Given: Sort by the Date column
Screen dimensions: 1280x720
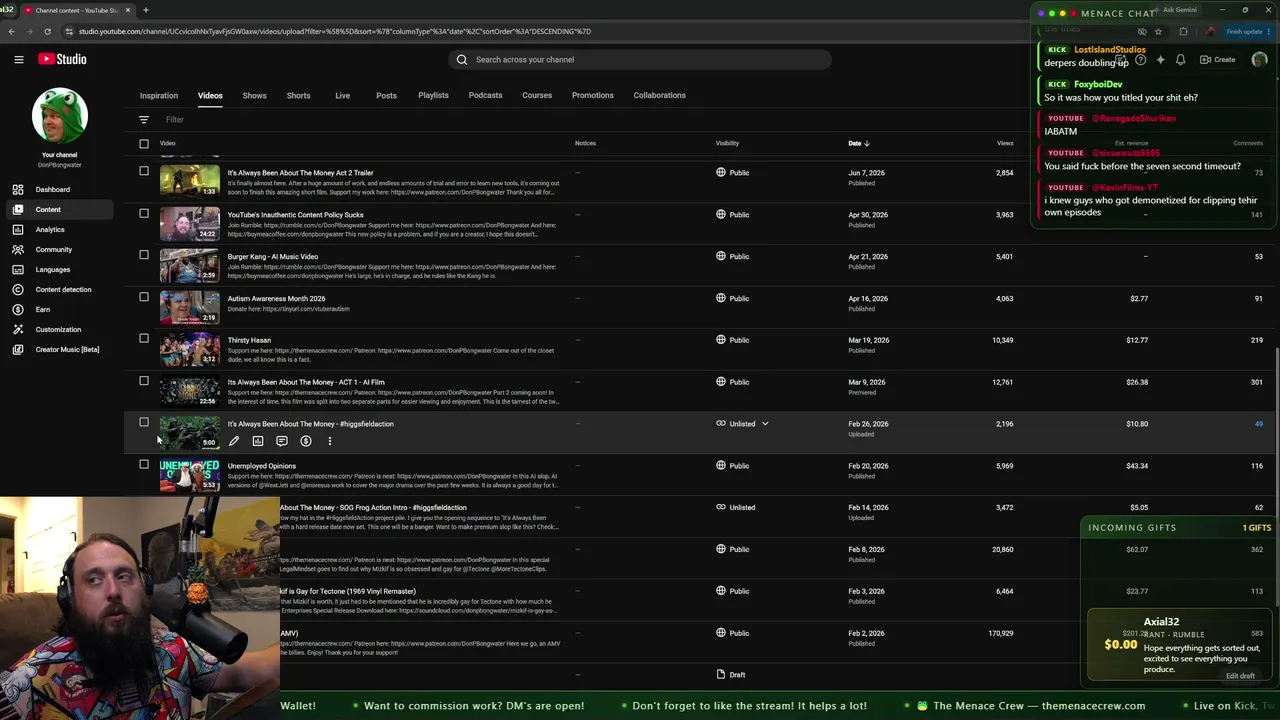Looking at the screenshot, I should click(859, 143).
